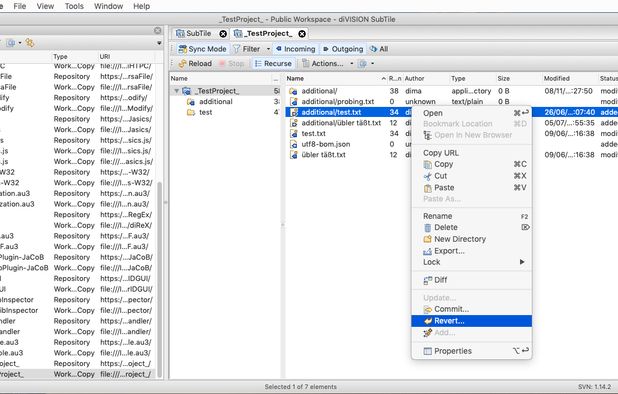Sort the file list by Name column
This screenshot has width=618, height=394.
(x=336, y=78)
